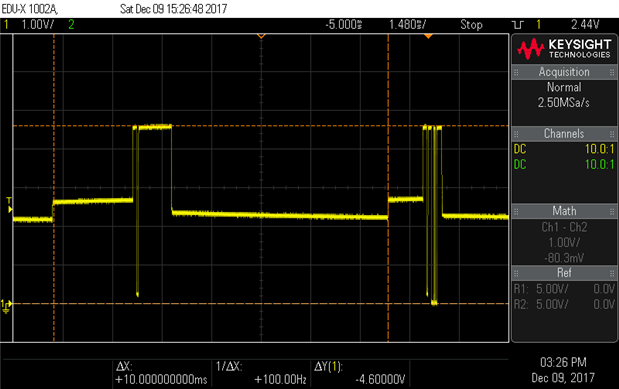Image resolution: width=619 pixels, height=389 pixels.
Task: Click the Keysight Technologies logo
Action: click(x=564, y=49)
